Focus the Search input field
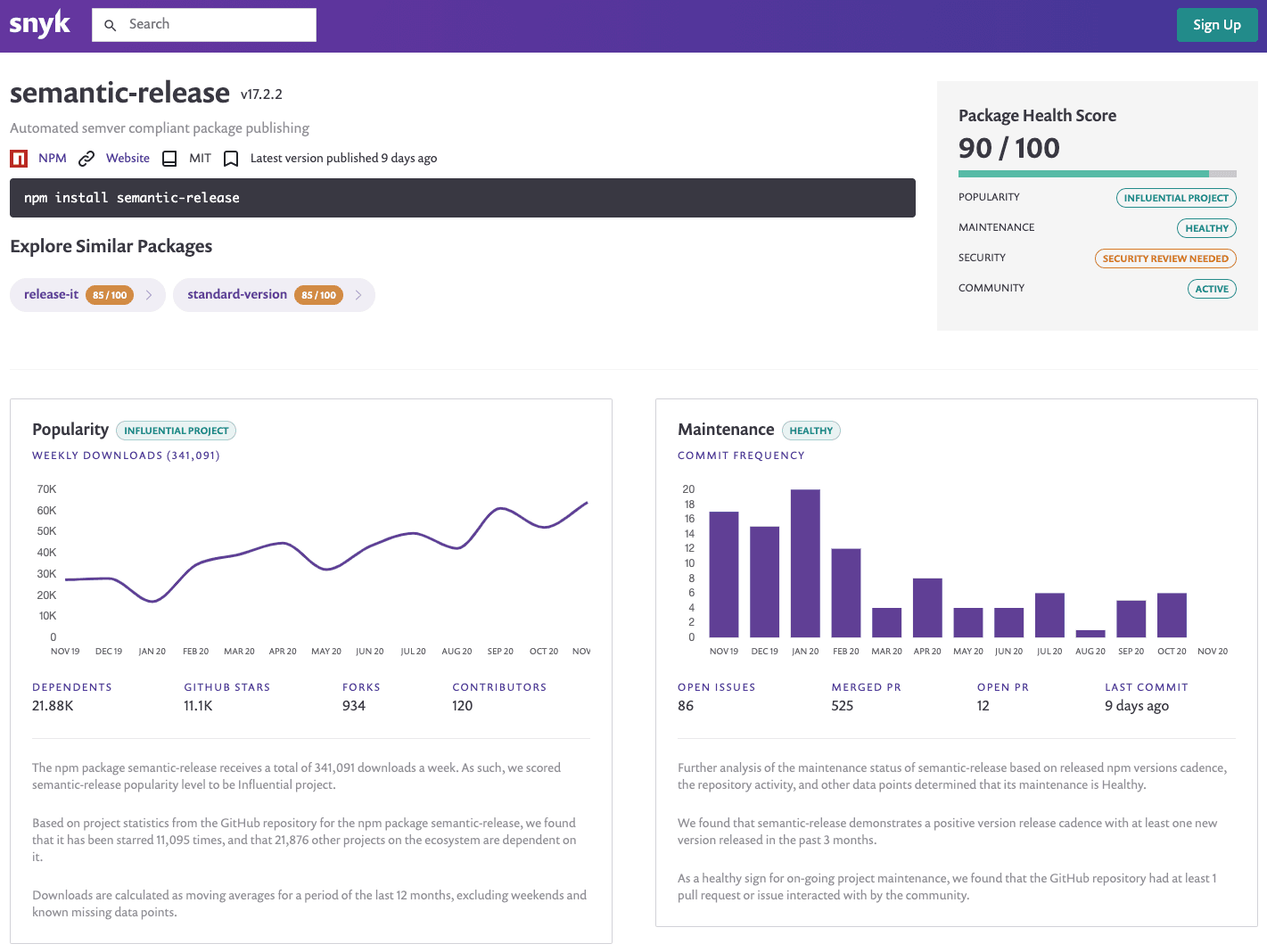The image size is (1267, 952). [x=204, y=25]
